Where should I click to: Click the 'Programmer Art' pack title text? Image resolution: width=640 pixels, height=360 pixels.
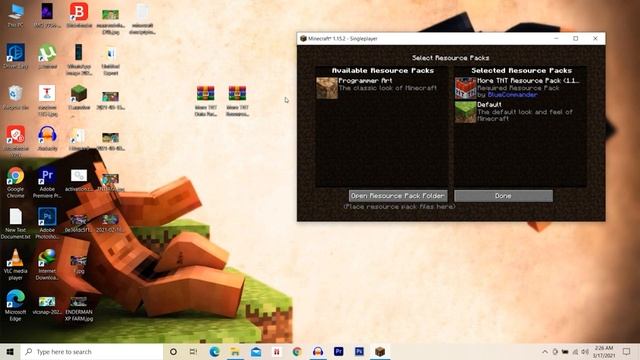(365, 81)
